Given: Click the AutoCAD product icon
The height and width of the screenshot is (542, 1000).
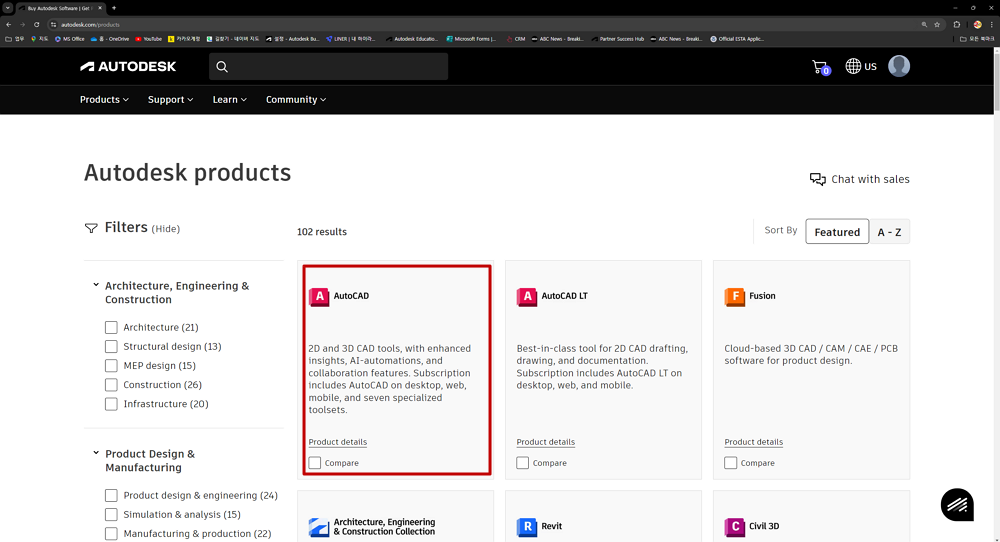Looking at the screenshot, I should (319, 297).
